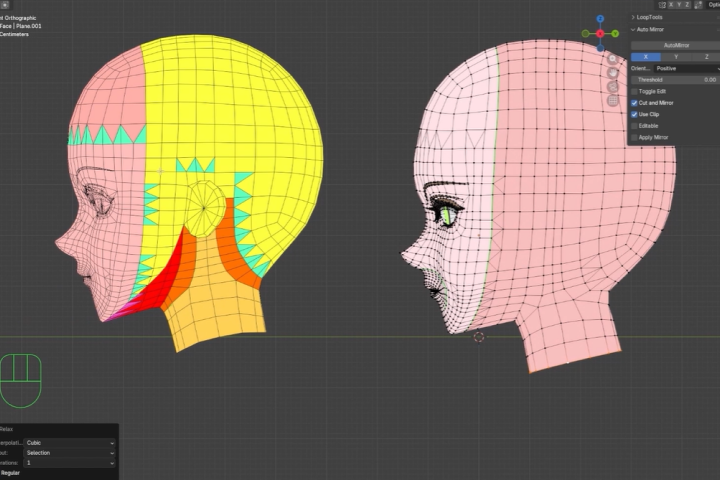Click the Plane.001 object name text
The height and width of the screenshot is (480, 720).
pos(29,26)
